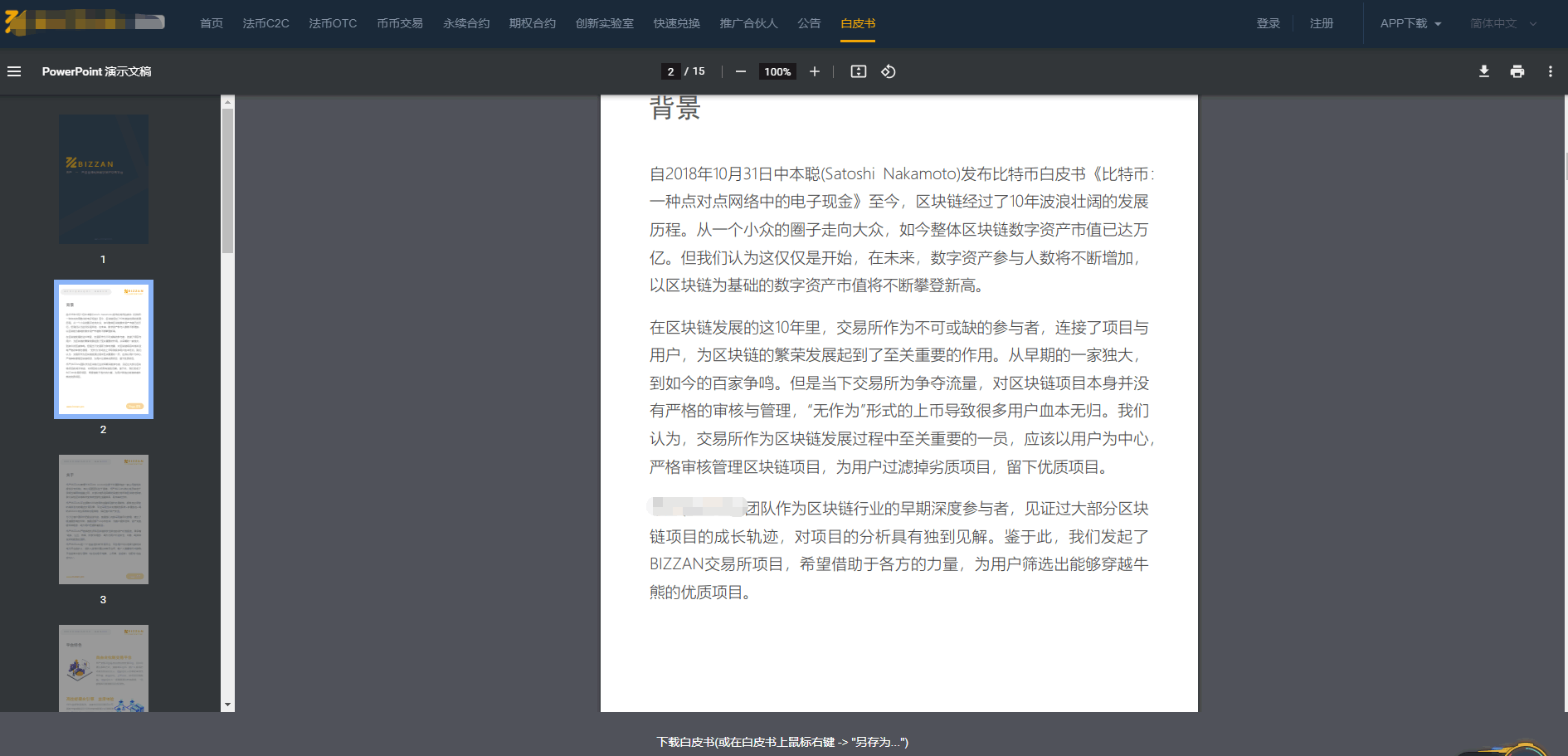This screenshot has height=756, width=1568.
Task: Download the PDF file
Action: pyautogui.click(x=1484, y=71)
